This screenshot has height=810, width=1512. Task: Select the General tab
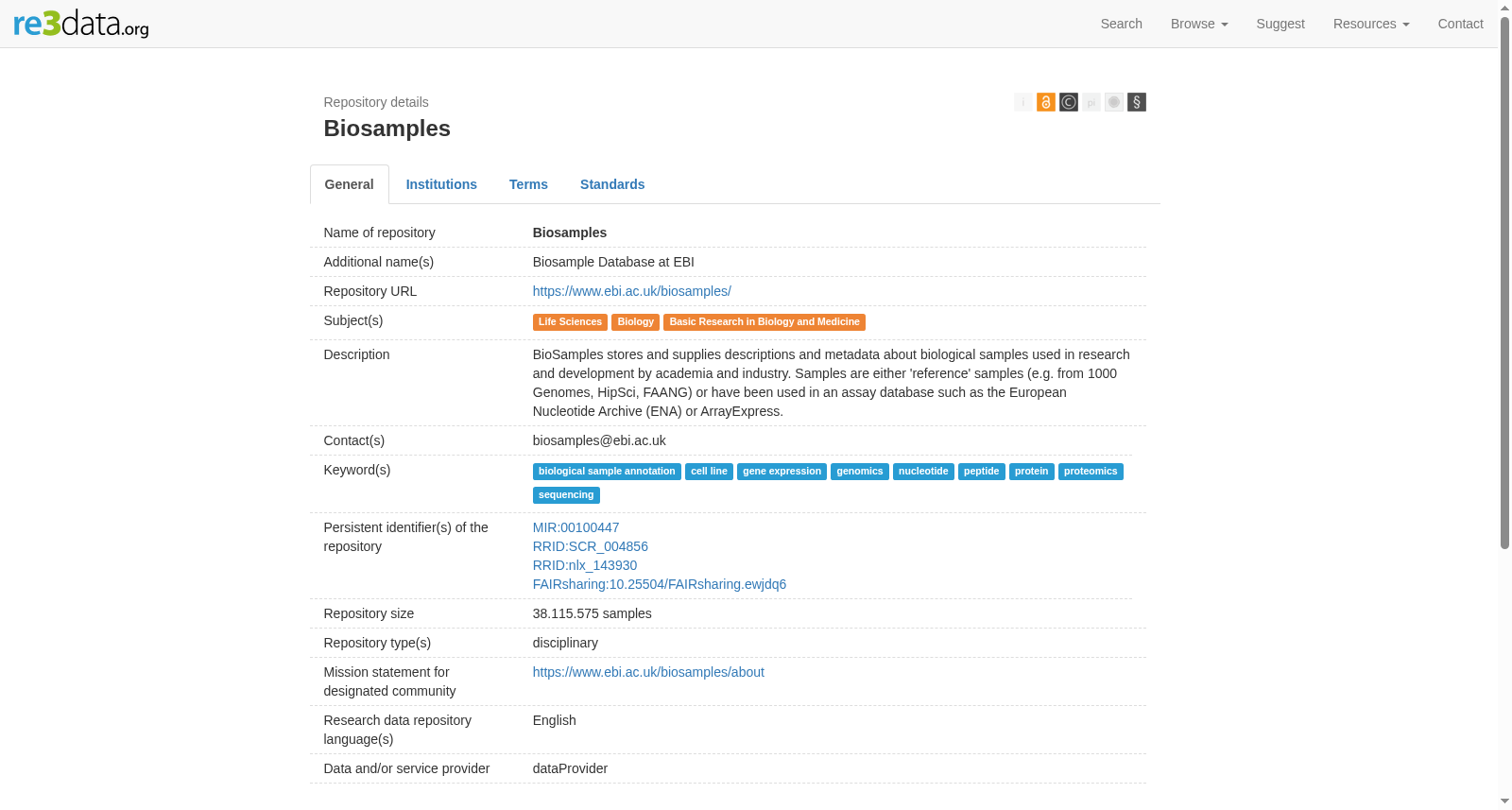point(350,184)
